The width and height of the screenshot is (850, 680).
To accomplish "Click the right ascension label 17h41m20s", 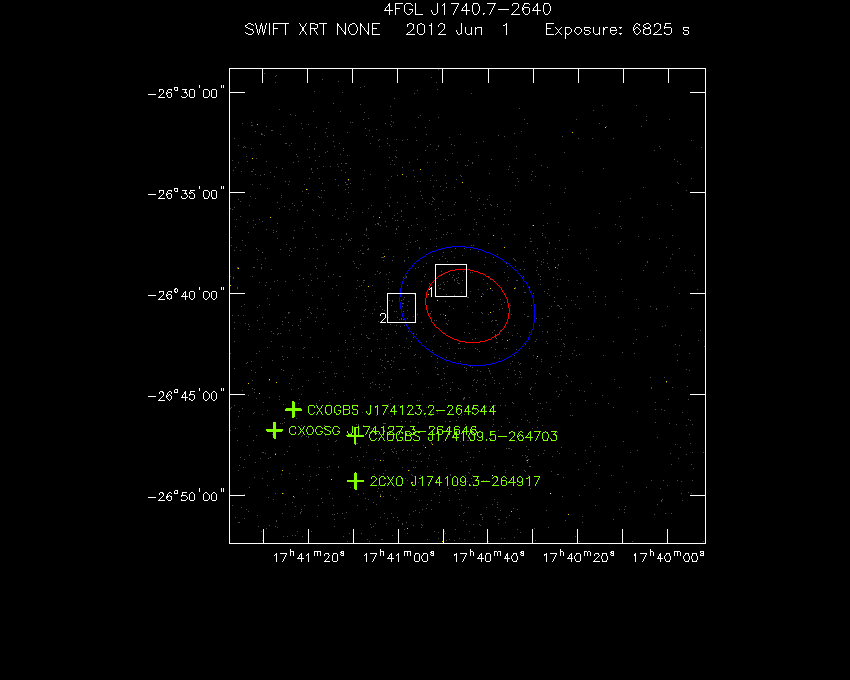I will tap(308, 557).
